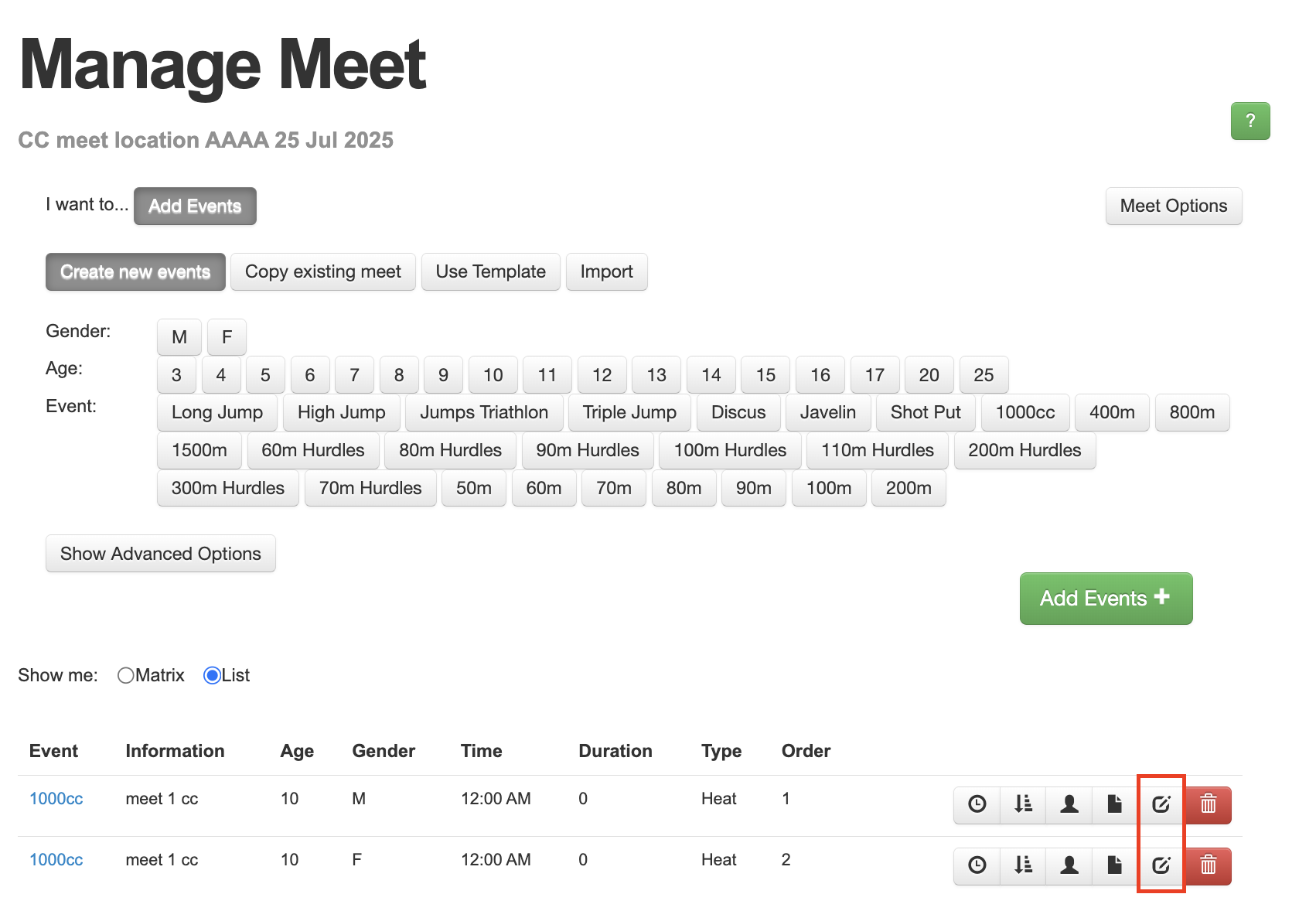
Task: Select the Javelin event button
Action: (x=828, y=412)
